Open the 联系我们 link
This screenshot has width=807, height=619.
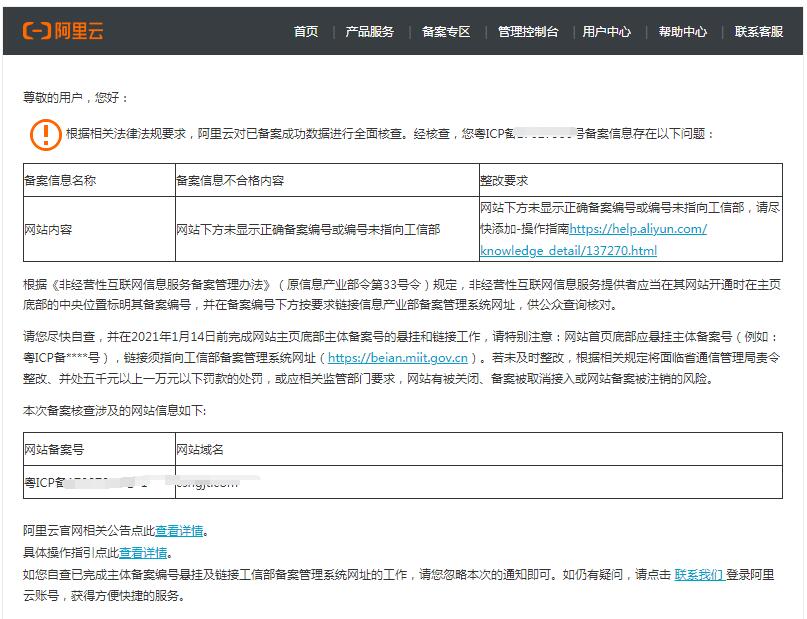click(698, 574)
